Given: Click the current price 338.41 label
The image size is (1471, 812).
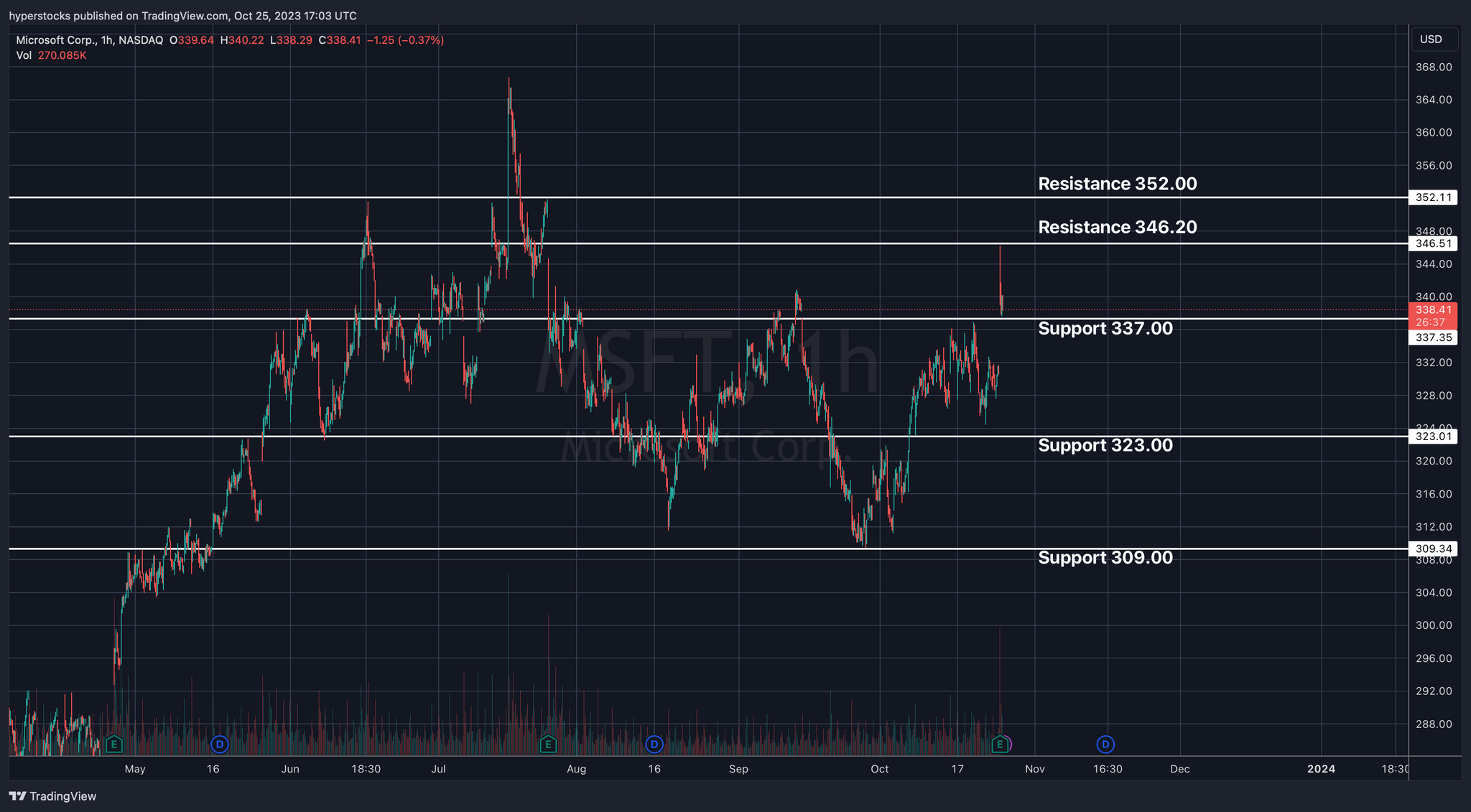Looking at the screenshot, I should tap(1433, 310).
